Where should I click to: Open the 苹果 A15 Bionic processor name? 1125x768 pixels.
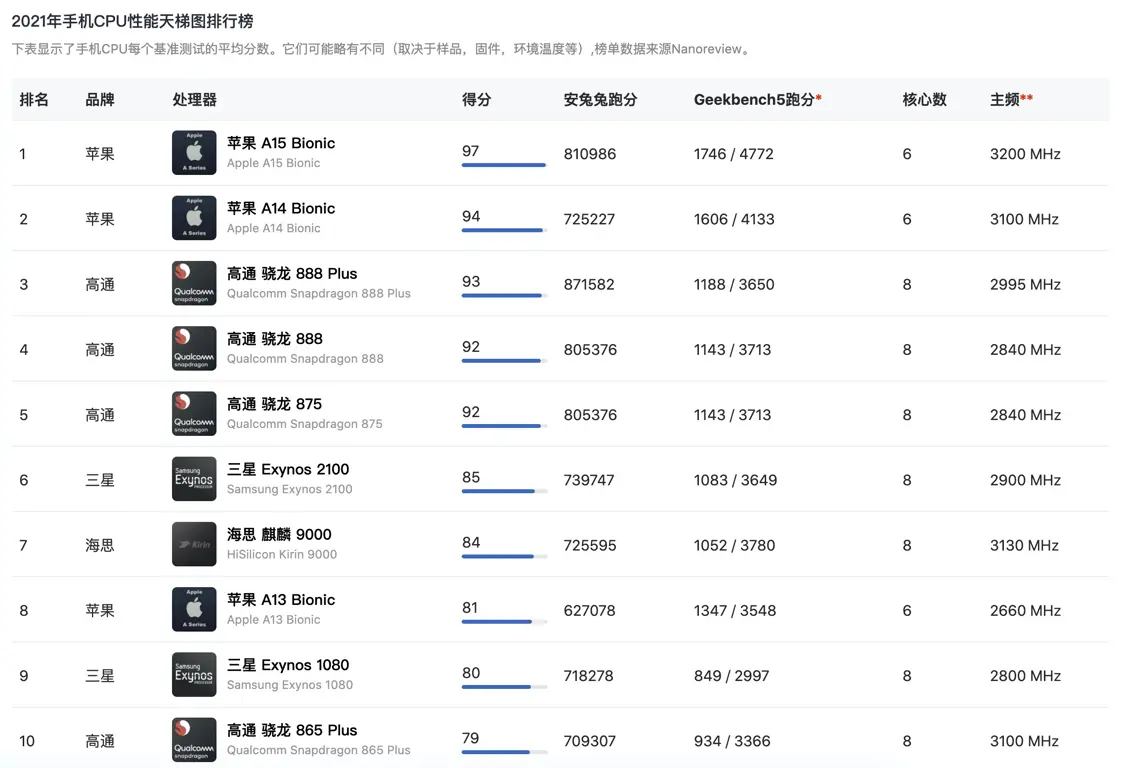click(281, 143)
